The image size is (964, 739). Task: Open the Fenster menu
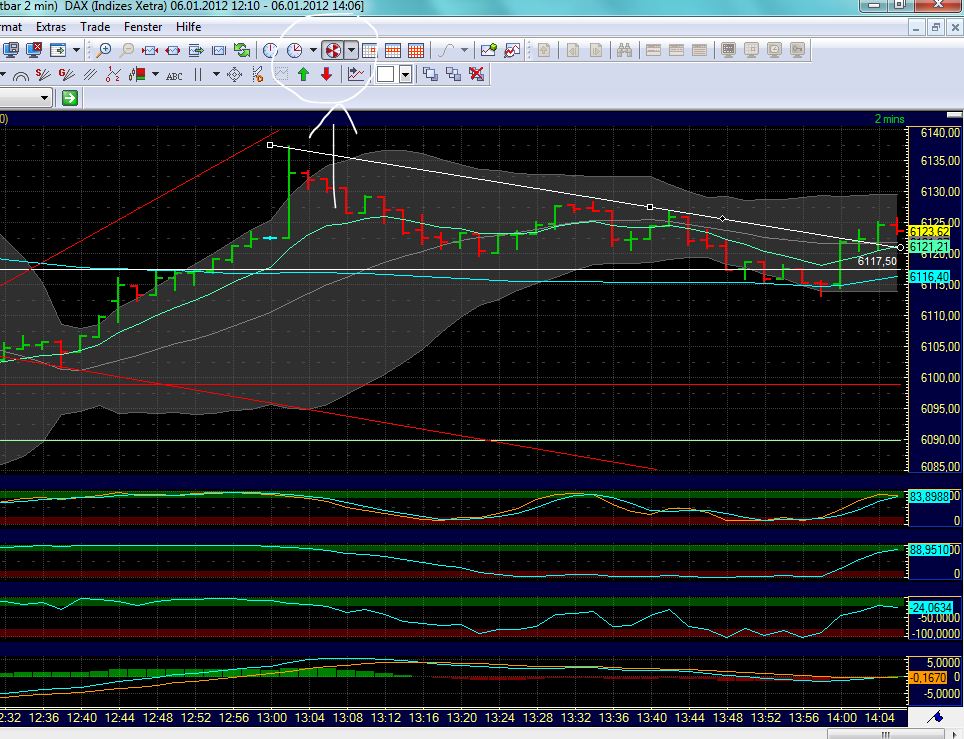(x=143, y=27)
